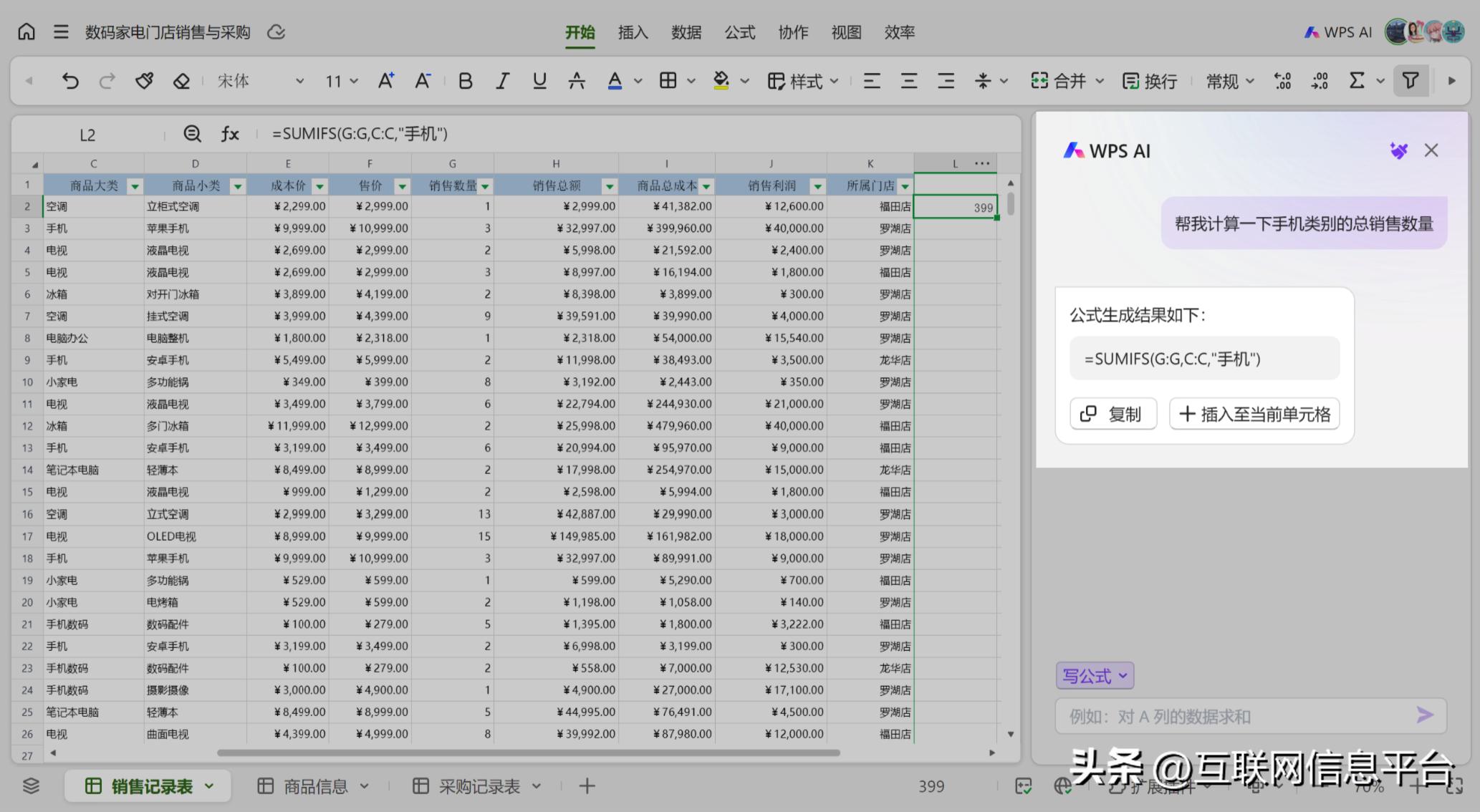
Task: Open the AutoSum Σ function
Action: tap(1356, 80)
